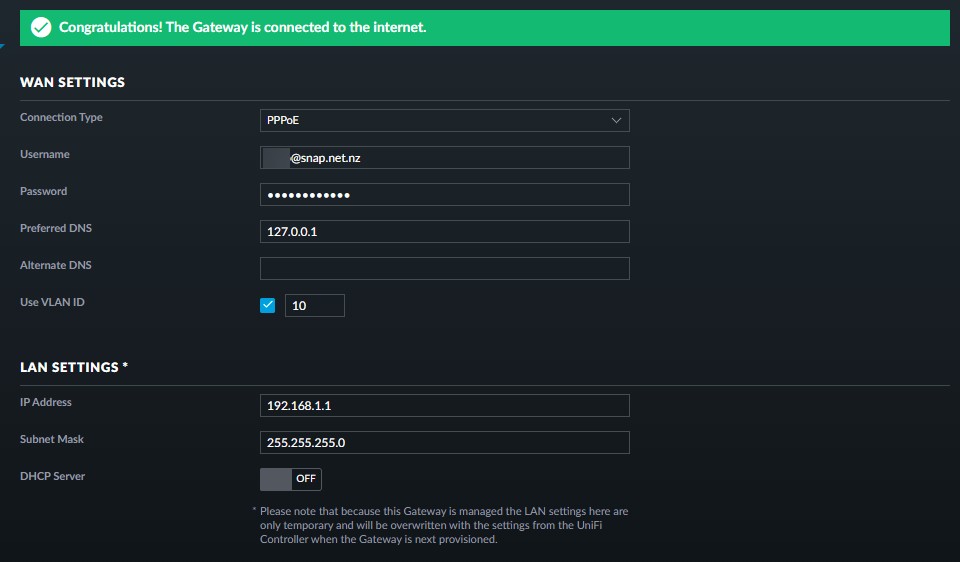
Task: Click the Congratulations connected banner message
Action: click(x=243, y=28)
